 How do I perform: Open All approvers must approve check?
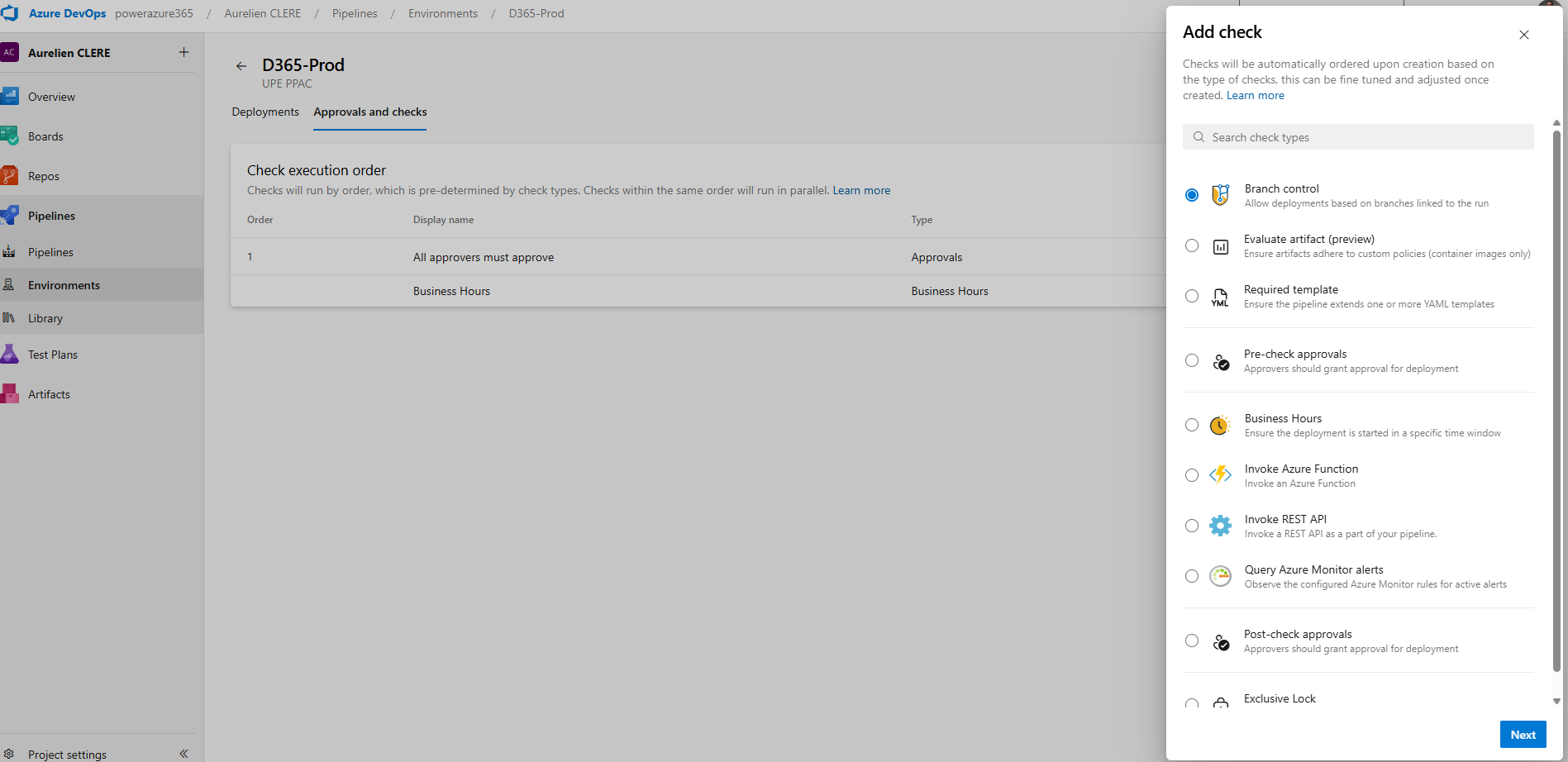[484, 257]
